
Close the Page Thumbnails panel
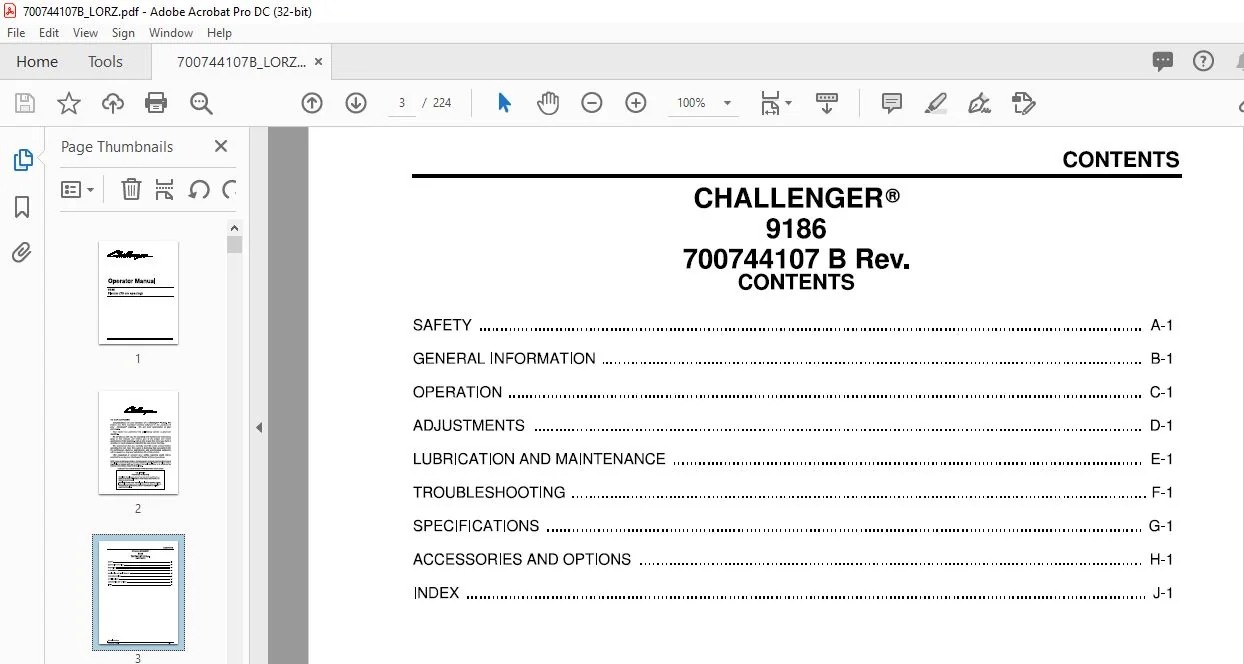click(x=221, y=146)
